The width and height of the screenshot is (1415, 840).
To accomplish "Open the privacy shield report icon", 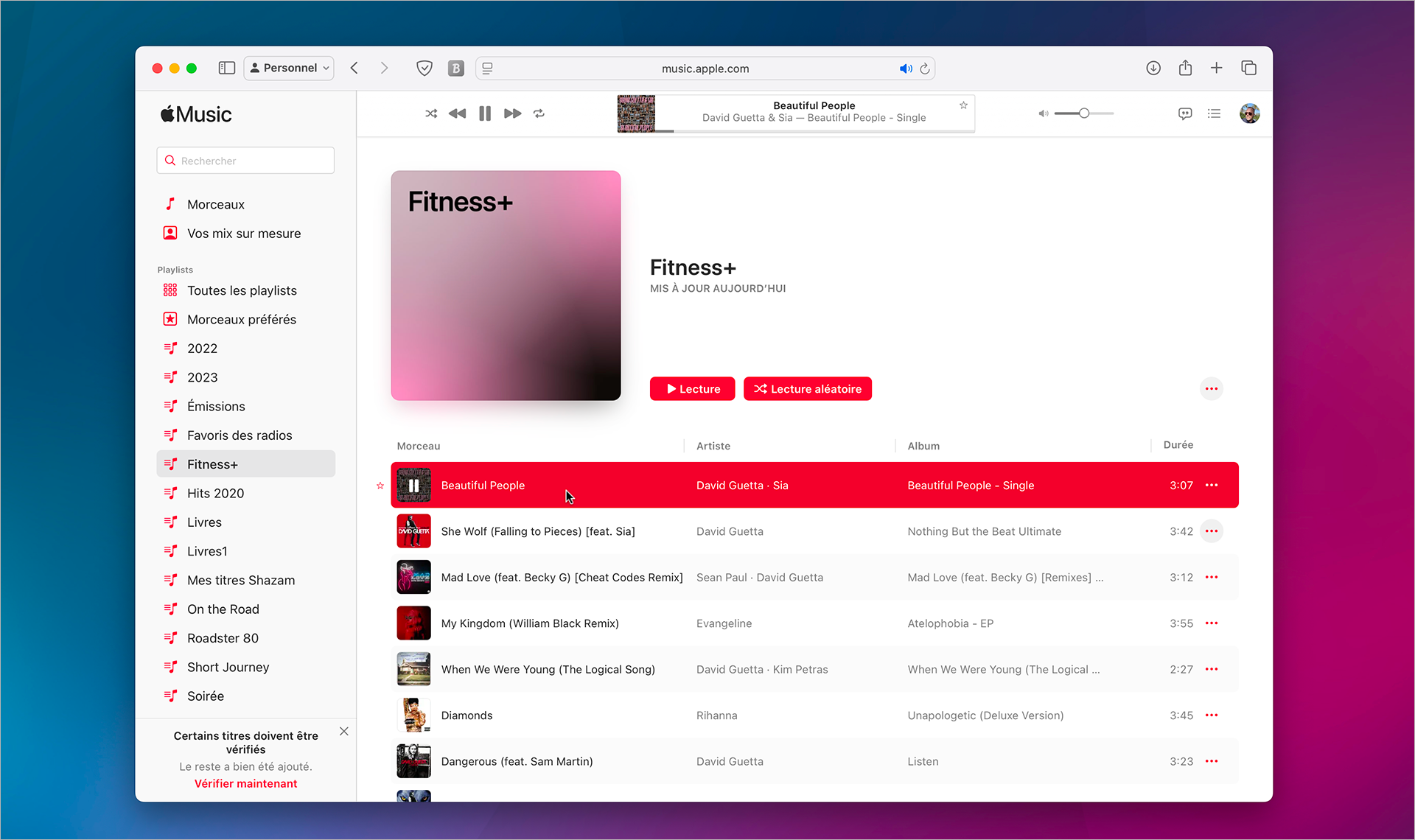I will click(x=424, y=68).
